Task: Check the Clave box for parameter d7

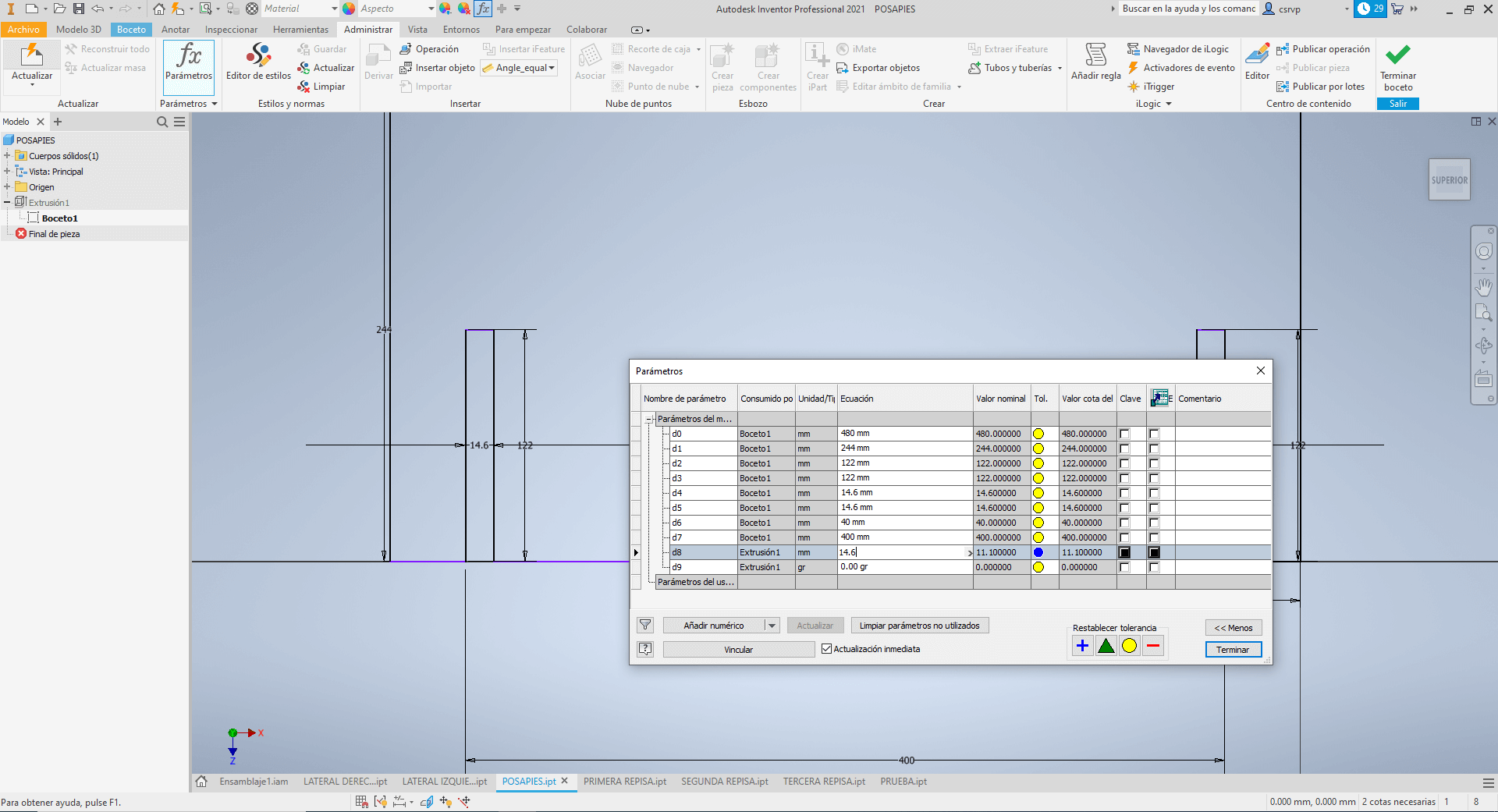Action: point(1124,537)
